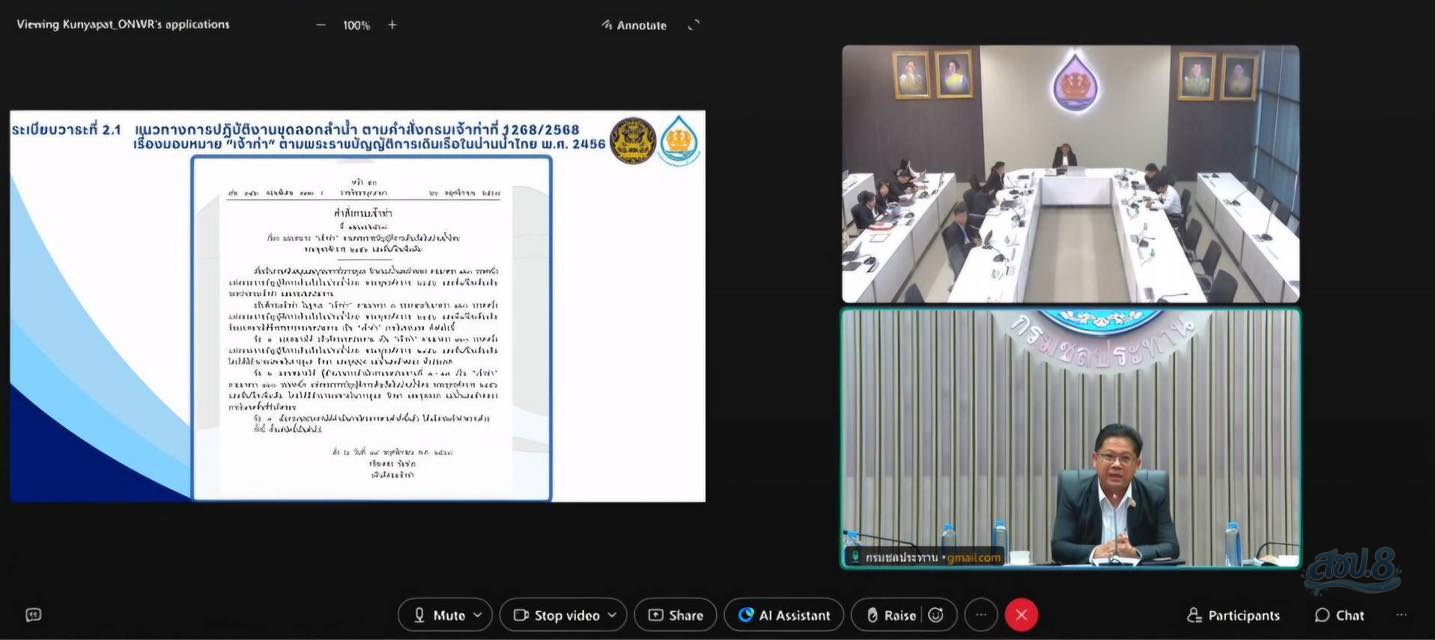Raise your hand

click(890, 615)
